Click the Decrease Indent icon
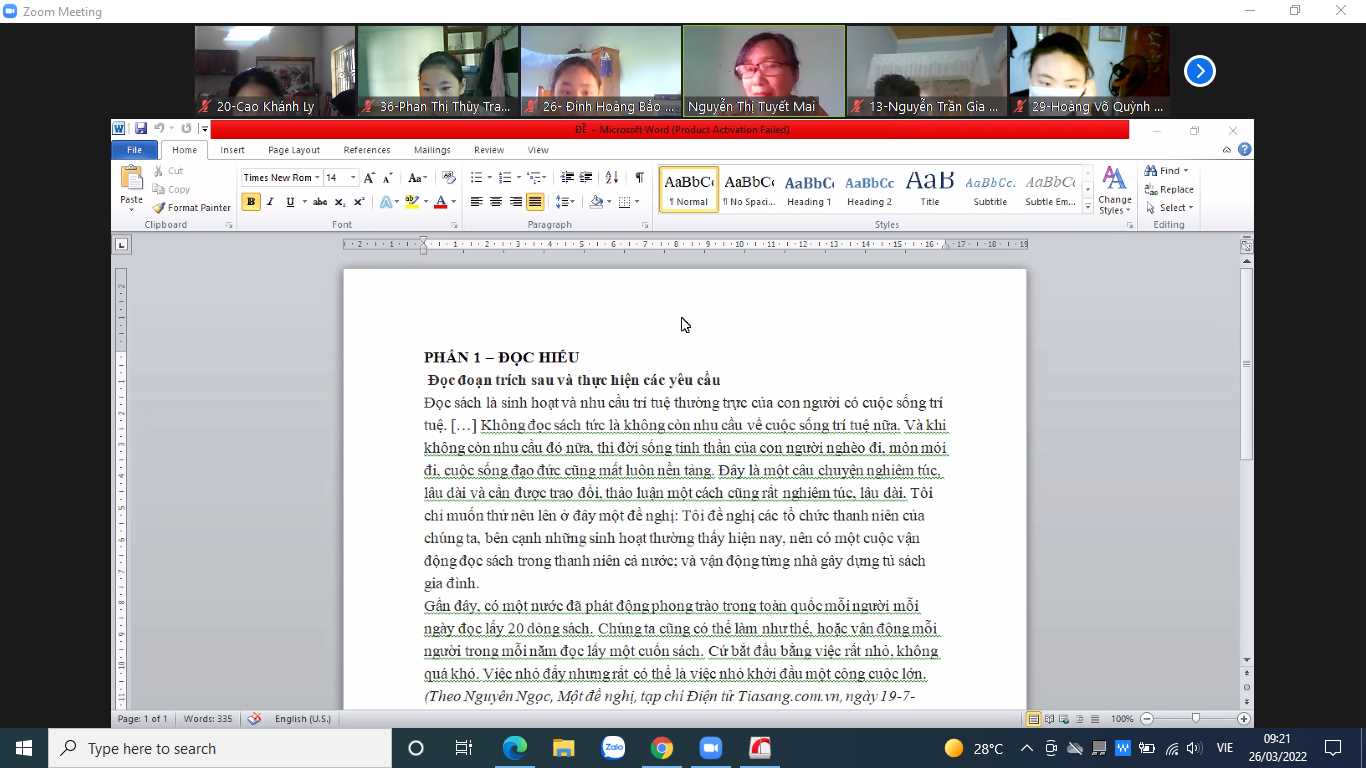The height and width of the screenshot is (768, 1366). (567, 178)
